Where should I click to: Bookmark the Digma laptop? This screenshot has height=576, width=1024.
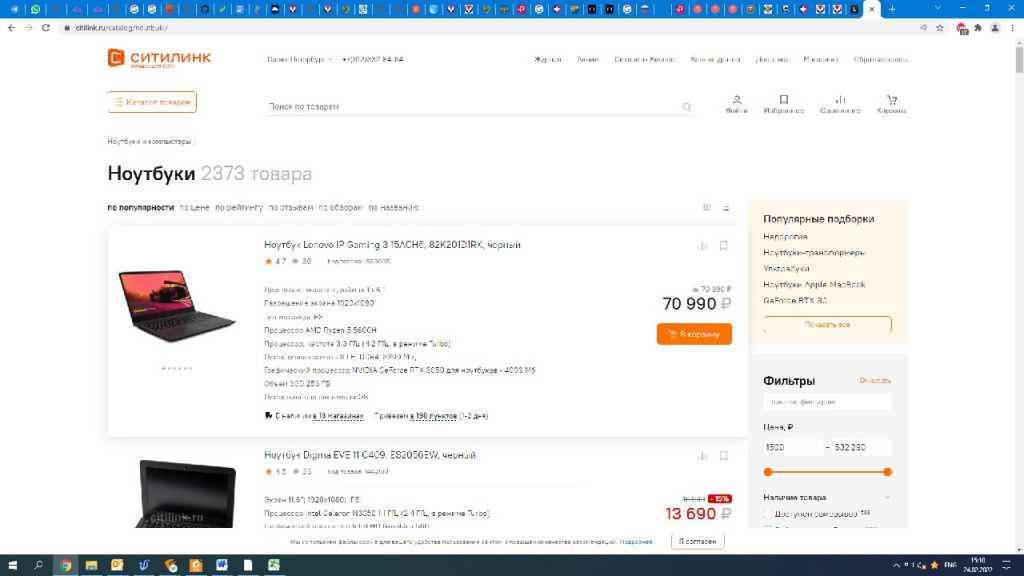click(x=724, y=456)
